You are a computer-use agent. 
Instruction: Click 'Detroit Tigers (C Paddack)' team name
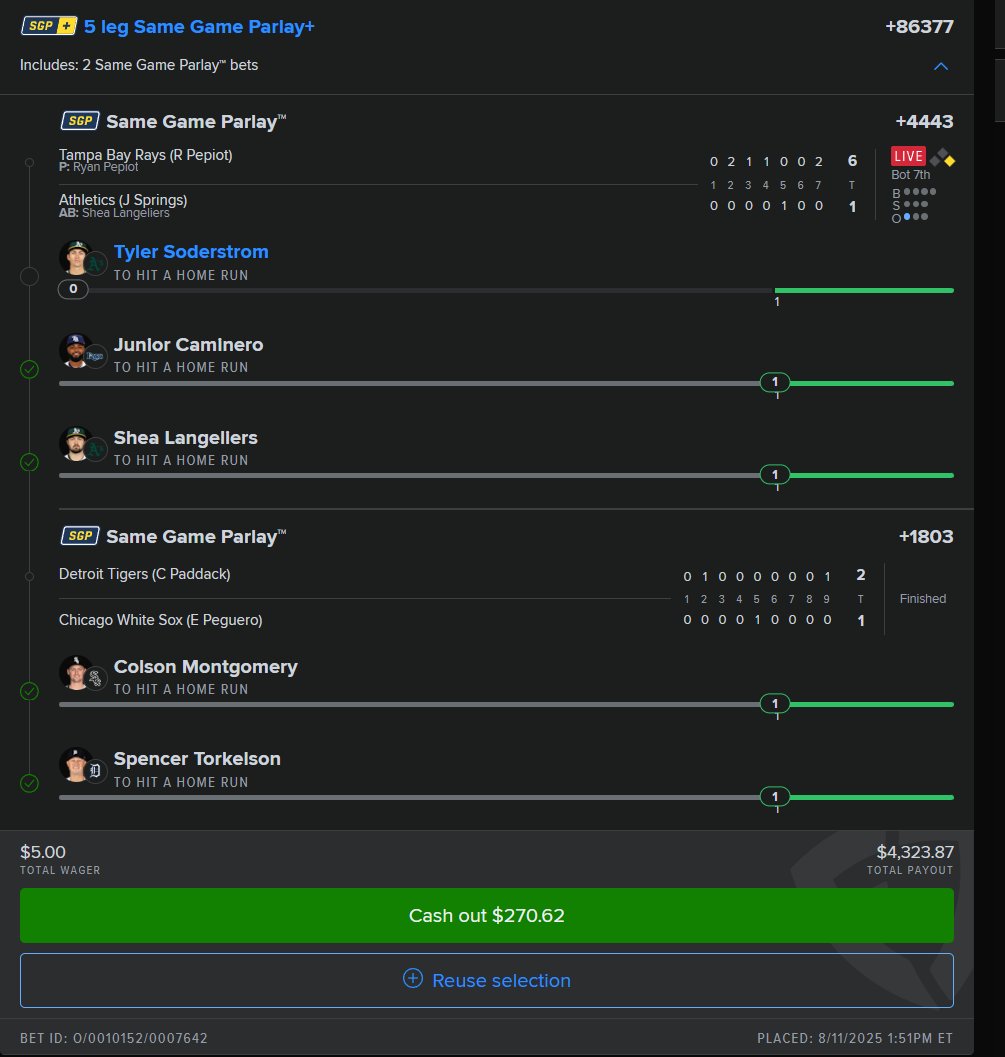click(x=144, y=574)
